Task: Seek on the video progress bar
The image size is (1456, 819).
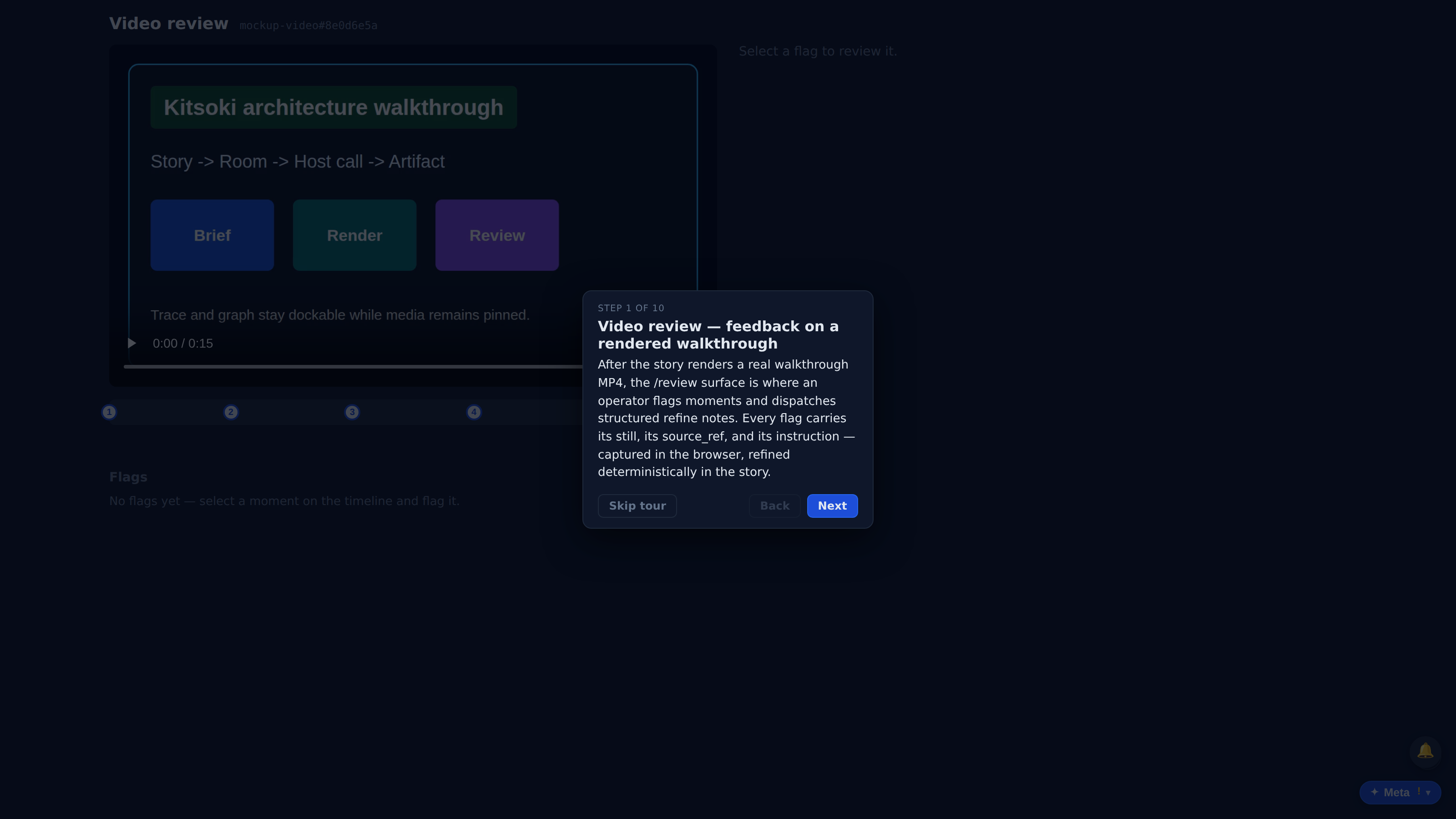Action: [x=353, y=367]
